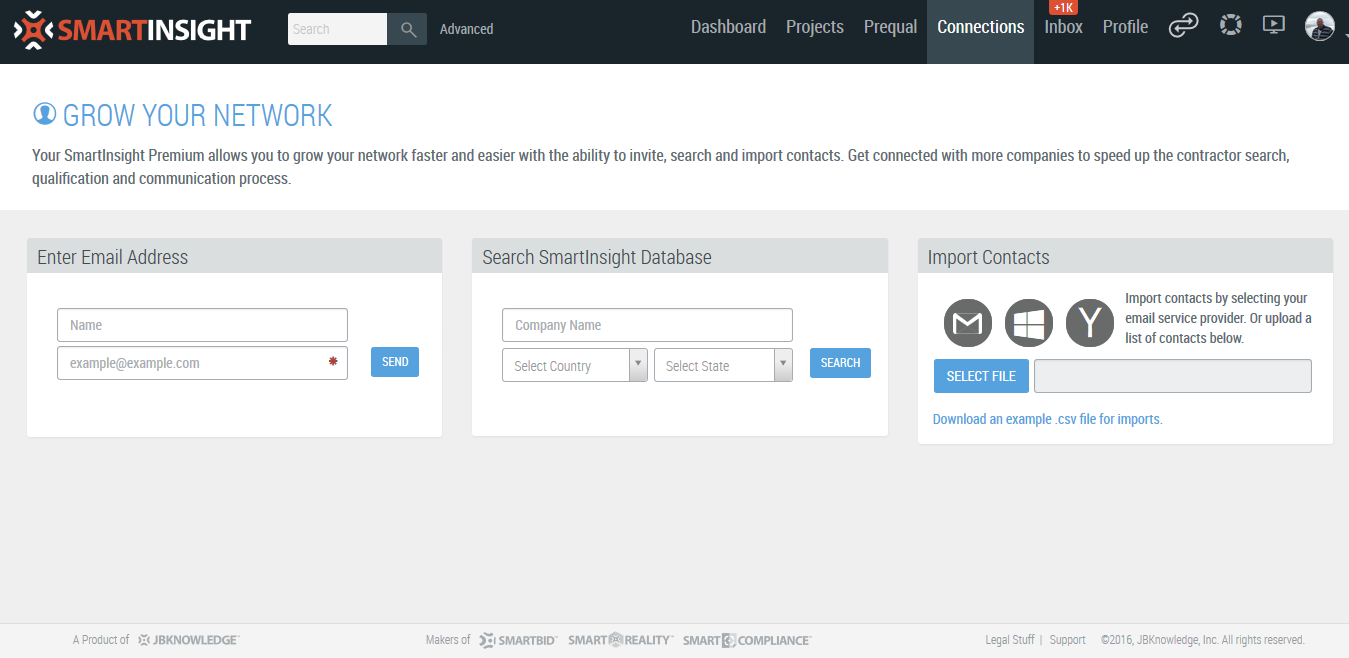Click the 'GROW YOUR NETWORK' heading
The height and width of the screenshot is (658, 1349).
[x=198, y=115]
